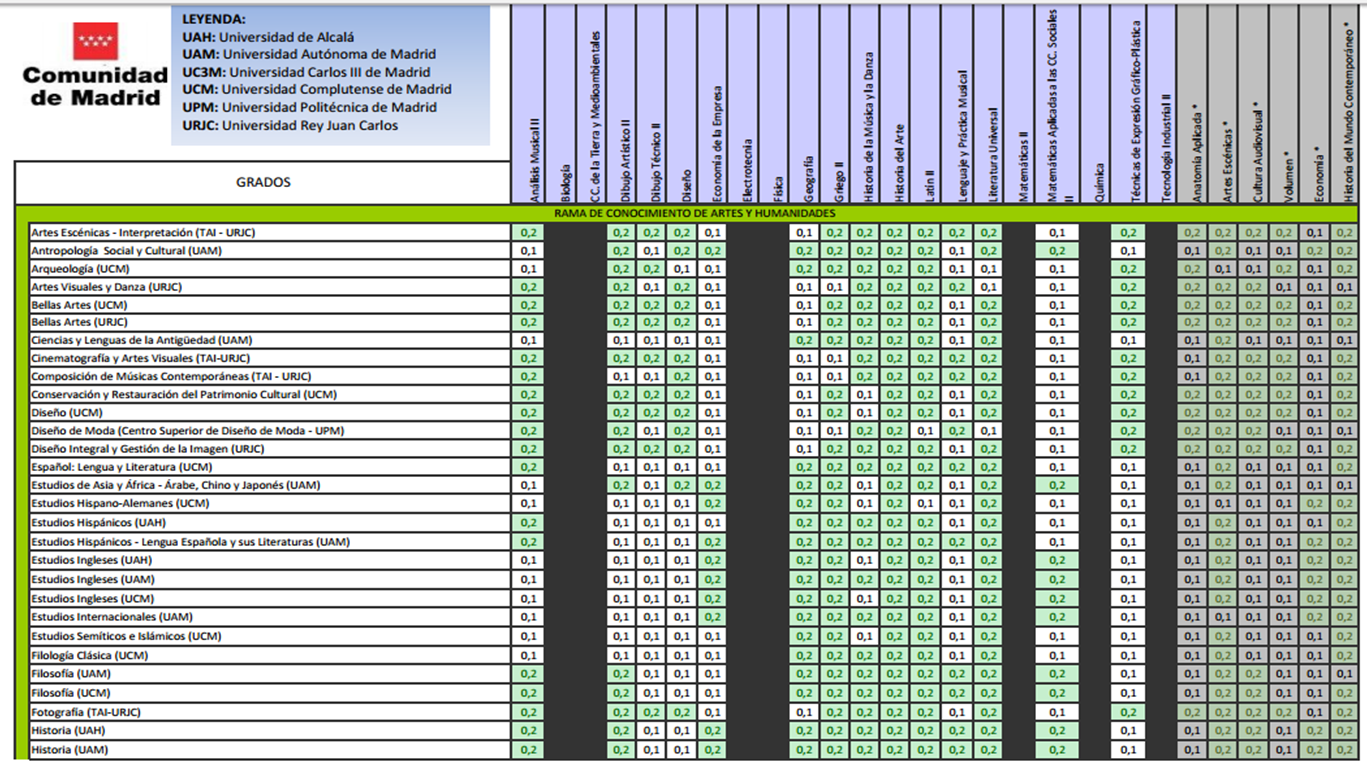This screenshot has height=766, width=1367.
Task: Click legend entry UAM: Universidad Autónoma de Madrid
Action: (308, 54)
